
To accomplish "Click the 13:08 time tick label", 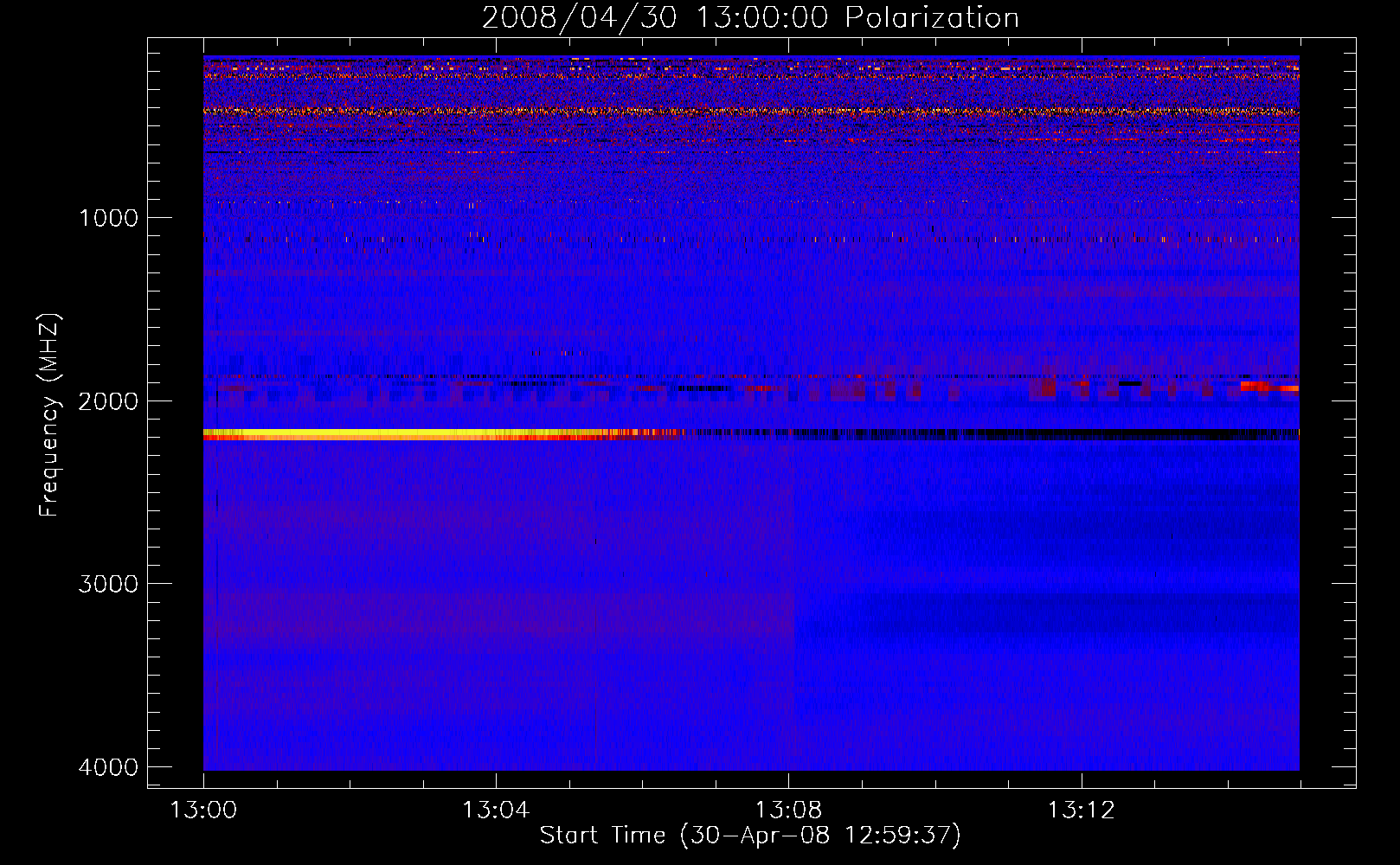I will pyautogui.click(x=788, y=811).
